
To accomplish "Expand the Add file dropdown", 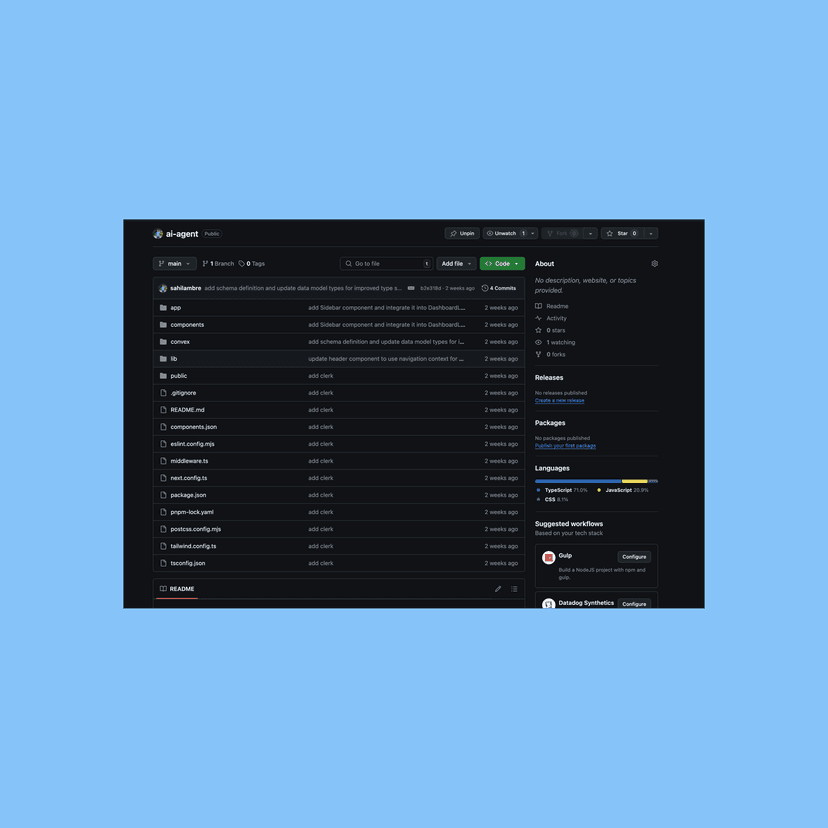I will [x=456, y=264].
